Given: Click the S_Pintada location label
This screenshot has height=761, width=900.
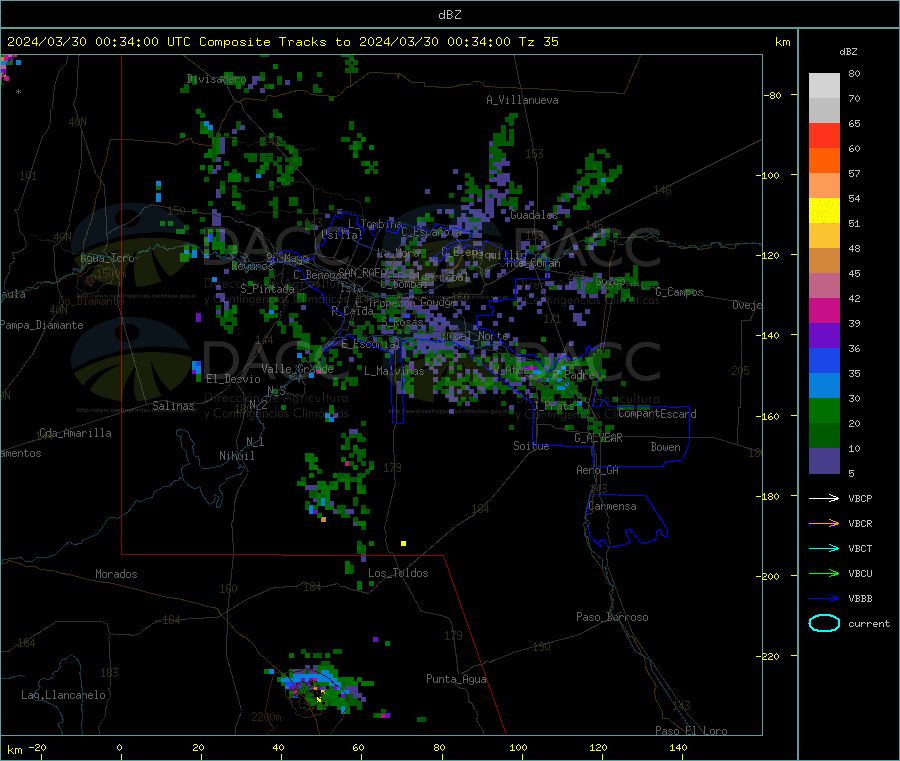Looking at the screenshot, I should (x=267, y=289).
